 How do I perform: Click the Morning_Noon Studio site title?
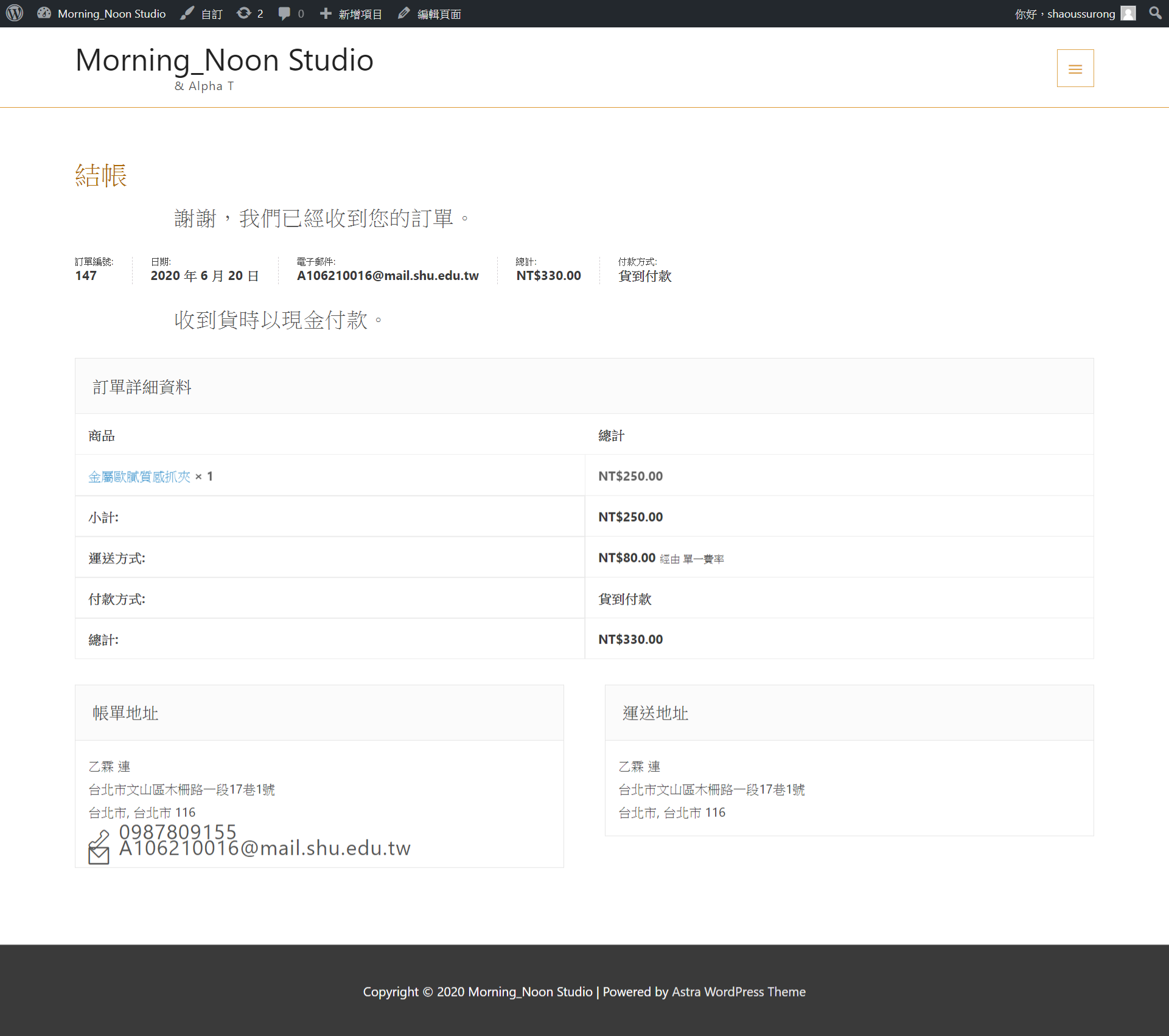coord(224,60)
